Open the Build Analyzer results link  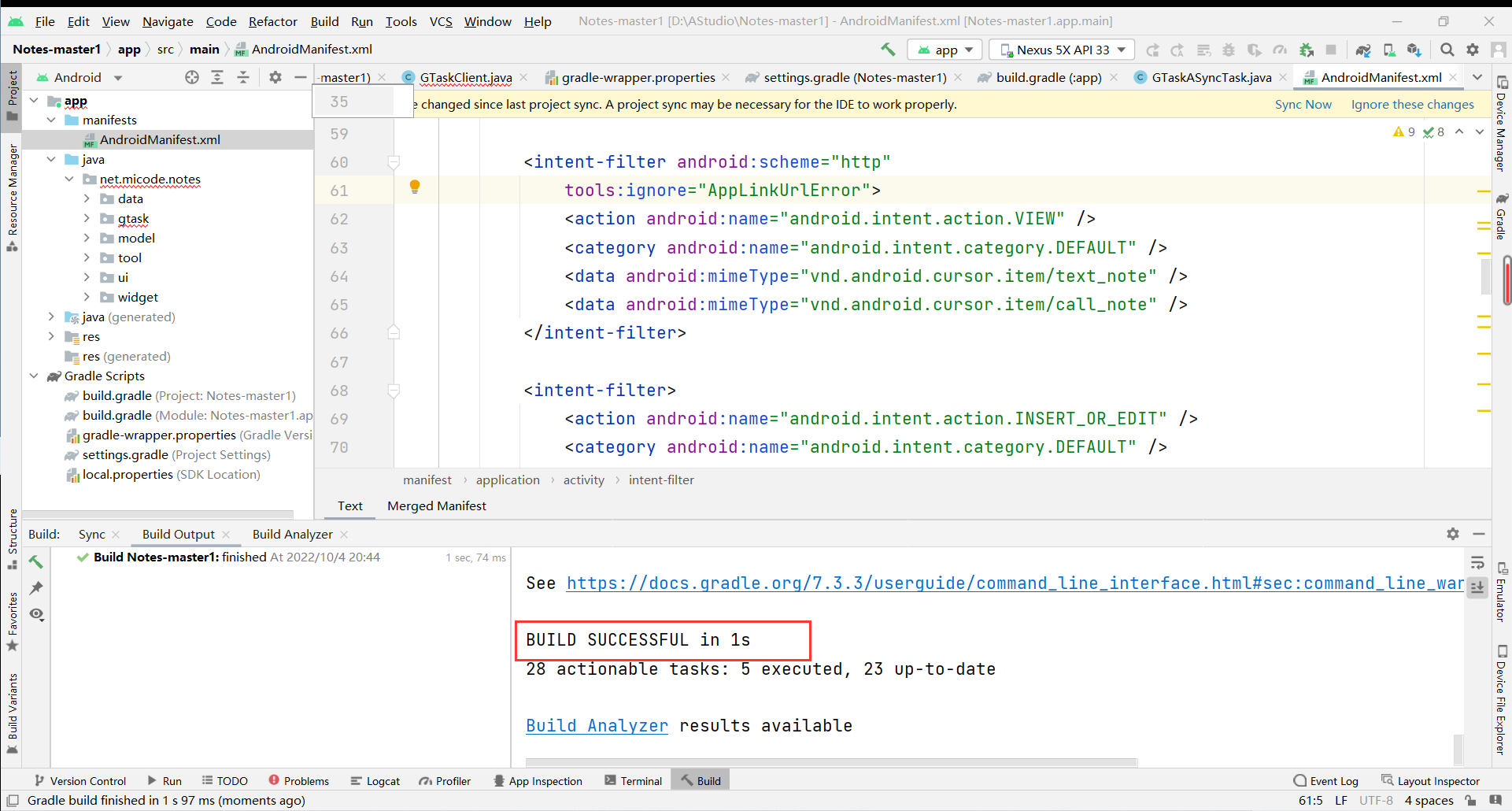597,725
